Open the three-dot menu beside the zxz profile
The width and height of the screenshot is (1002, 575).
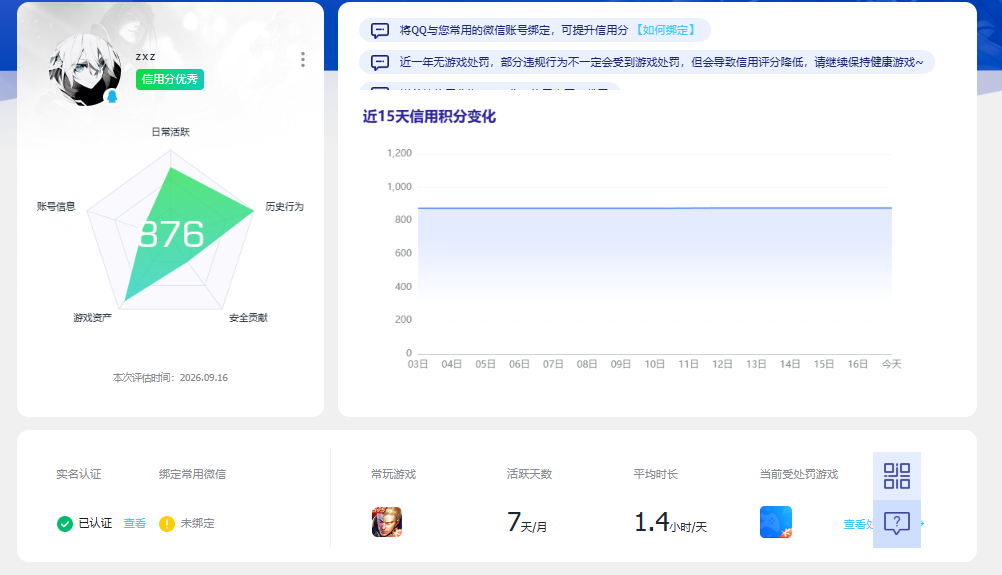coord(303,59)
